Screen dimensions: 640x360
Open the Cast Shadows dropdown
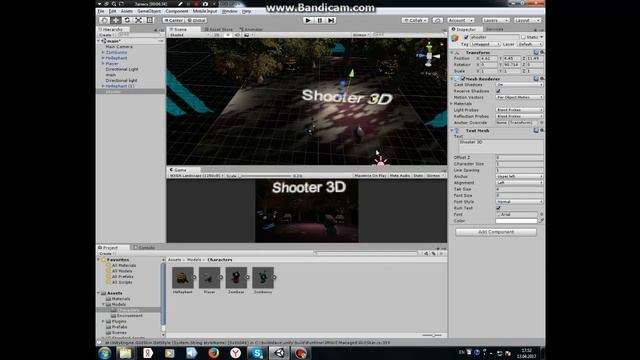(x=520, y=85)
